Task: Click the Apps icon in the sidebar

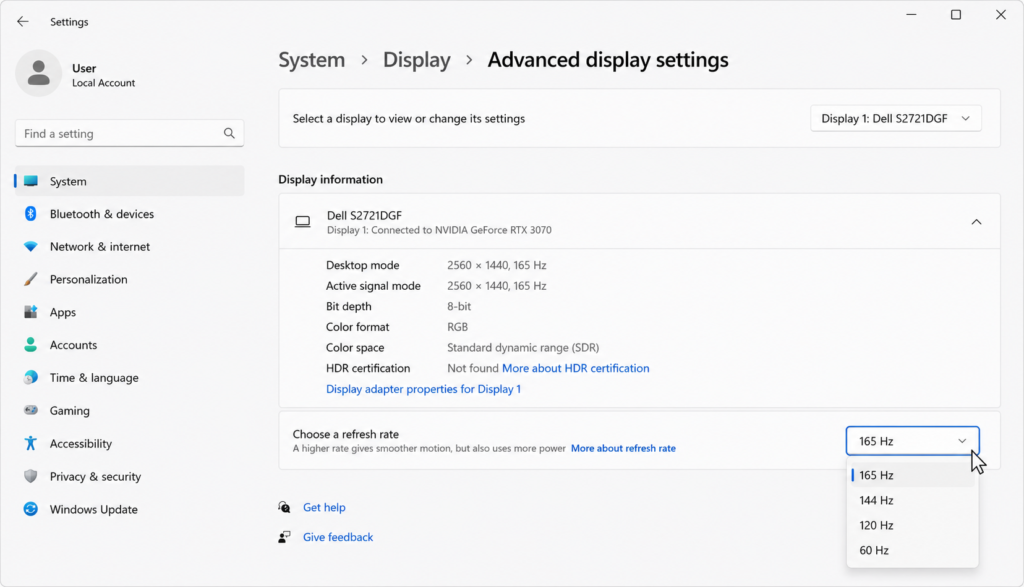Action: pos(31,312)
